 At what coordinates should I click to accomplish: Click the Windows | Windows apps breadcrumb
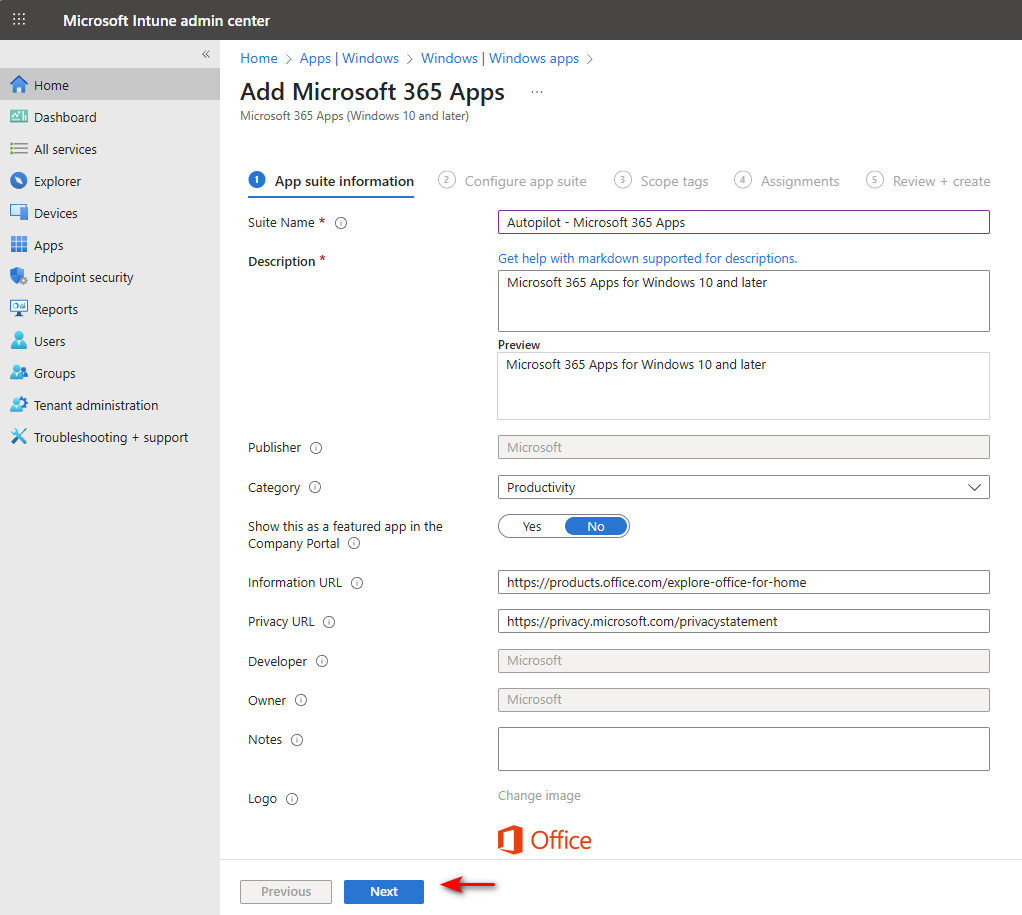coord(500,58)
